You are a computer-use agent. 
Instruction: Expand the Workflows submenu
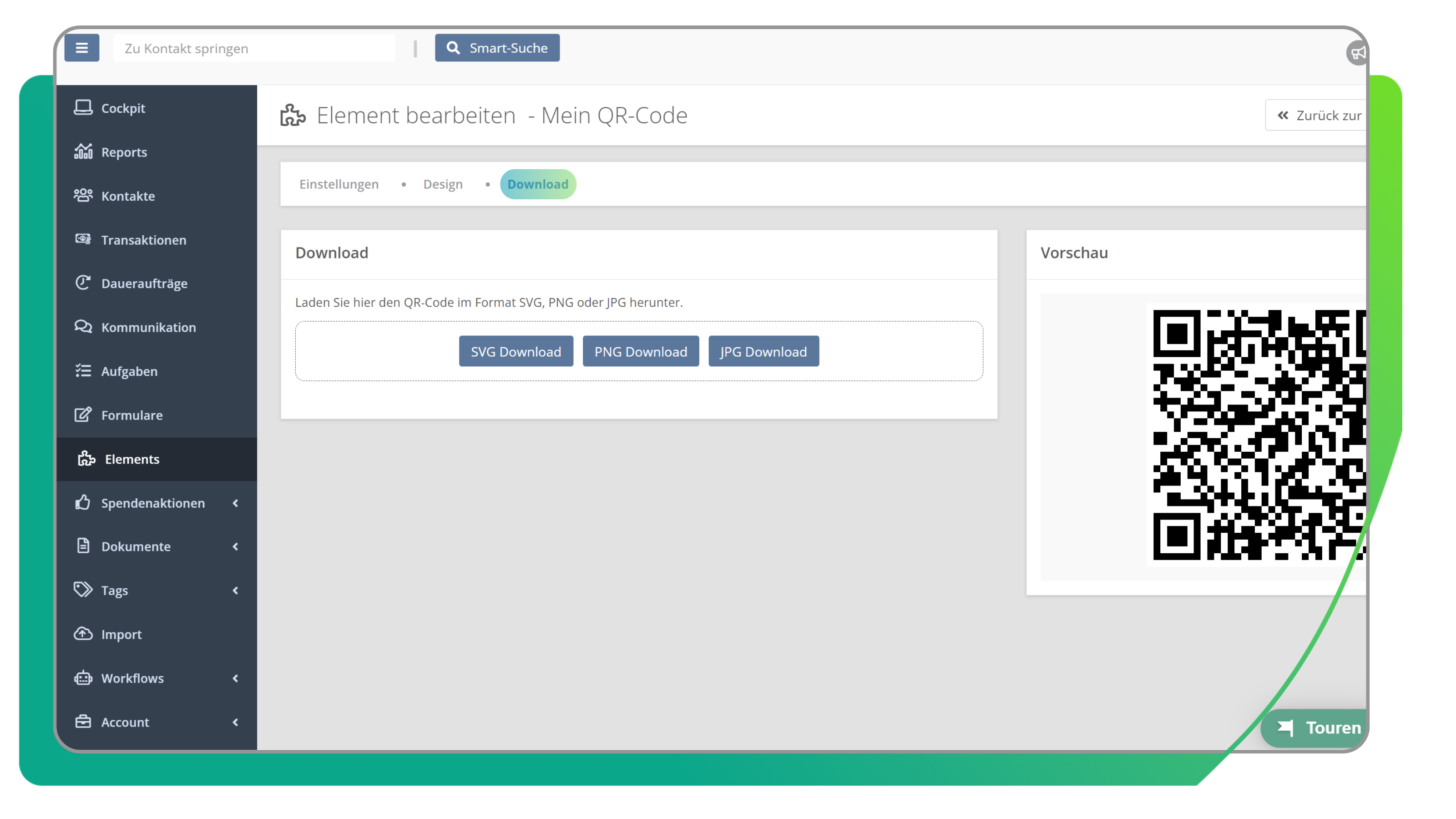point(235,677)
